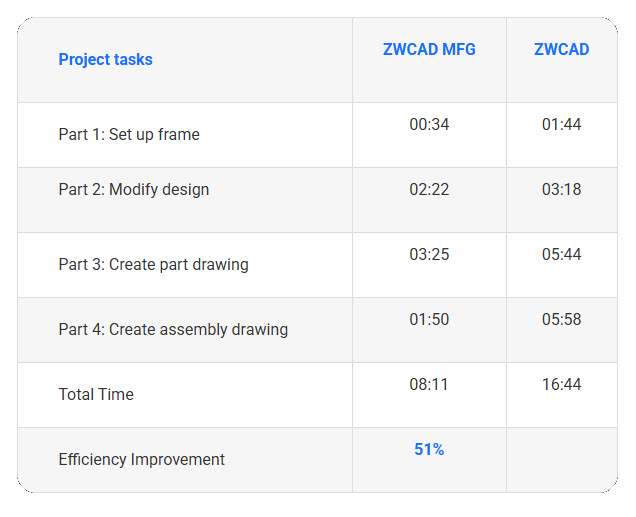
Task: Select the Total Time row label
Action: tap(96, 395)
